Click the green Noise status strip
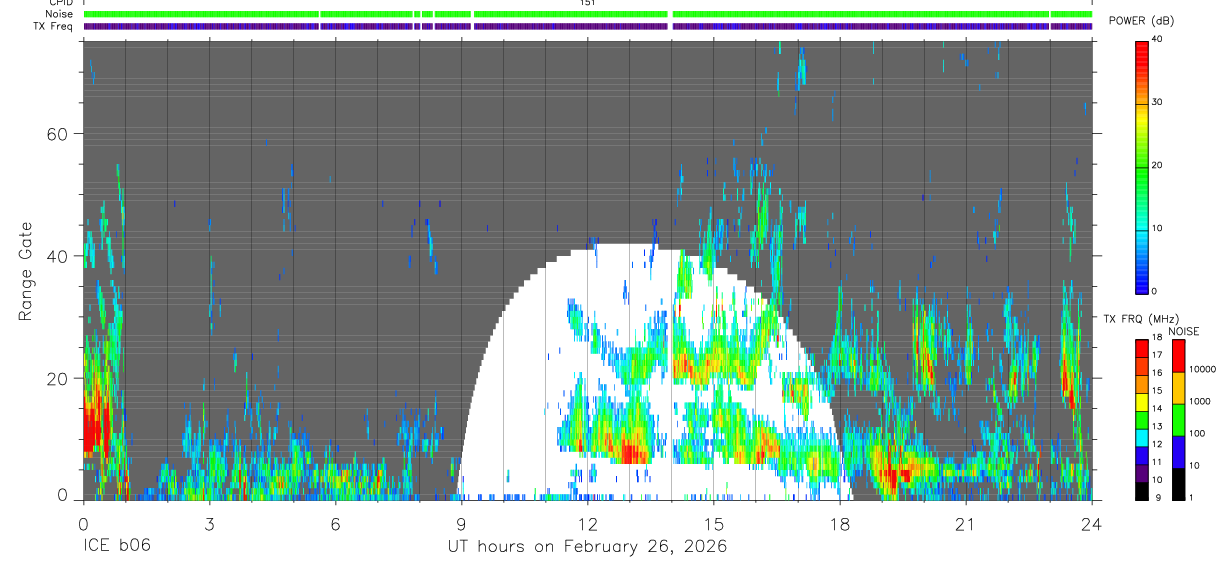Image resolution: width=1228 pixels, height=567 pixels. tap(588, 14)
